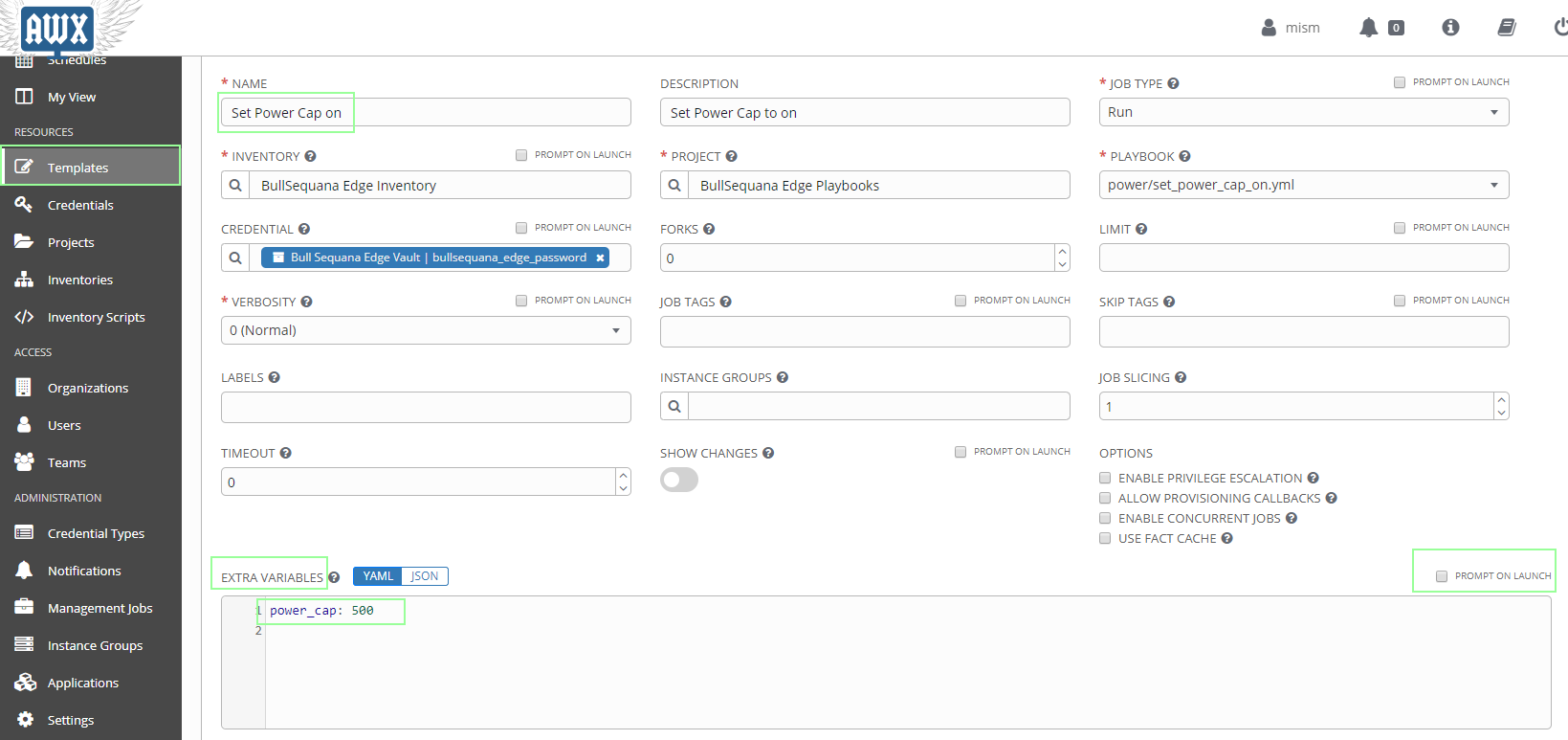Click the Labels input field
The image size is (1568, 740).
click(426, 407)
